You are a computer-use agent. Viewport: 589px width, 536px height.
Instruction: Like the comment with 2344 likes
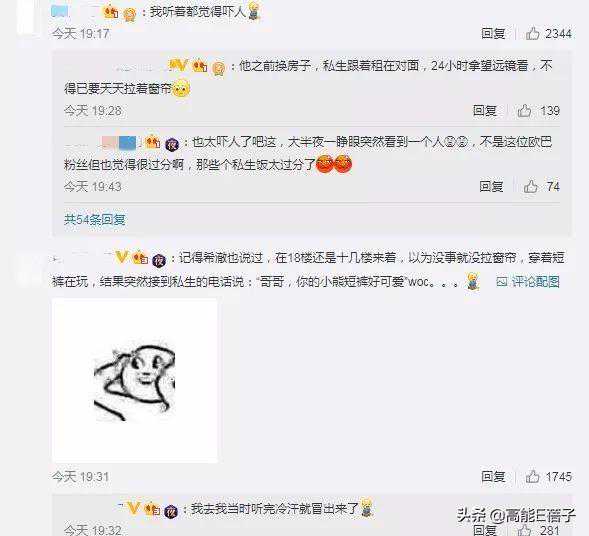click(533, 33)
